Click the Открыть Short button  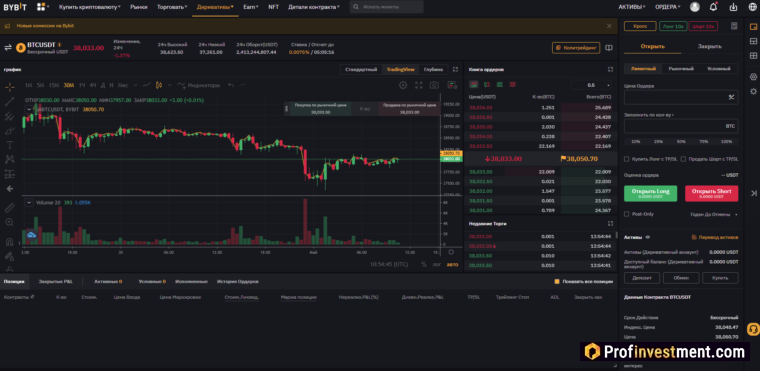(x=712, y=193)
